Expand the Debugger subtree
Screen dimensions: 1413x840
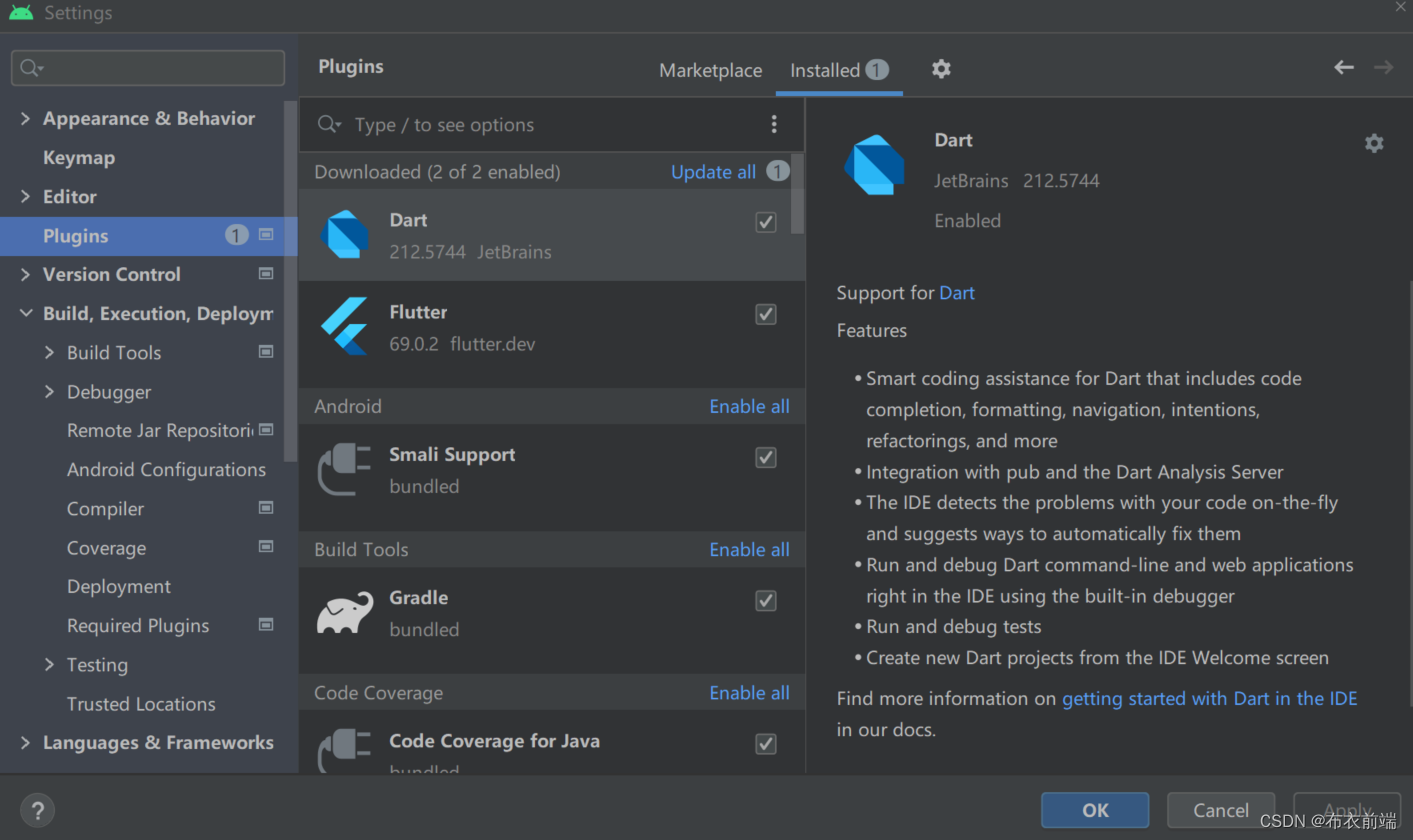pos(50,391)
